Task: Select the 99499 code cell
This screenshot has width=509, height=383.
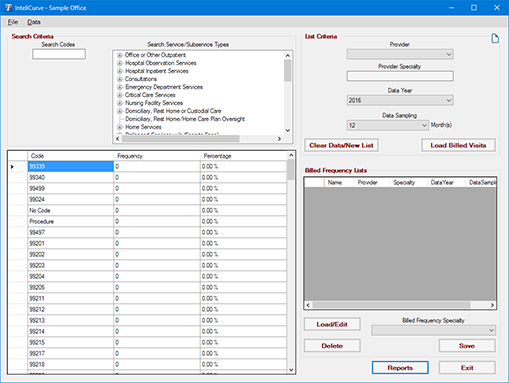Action: pos(70,188)
